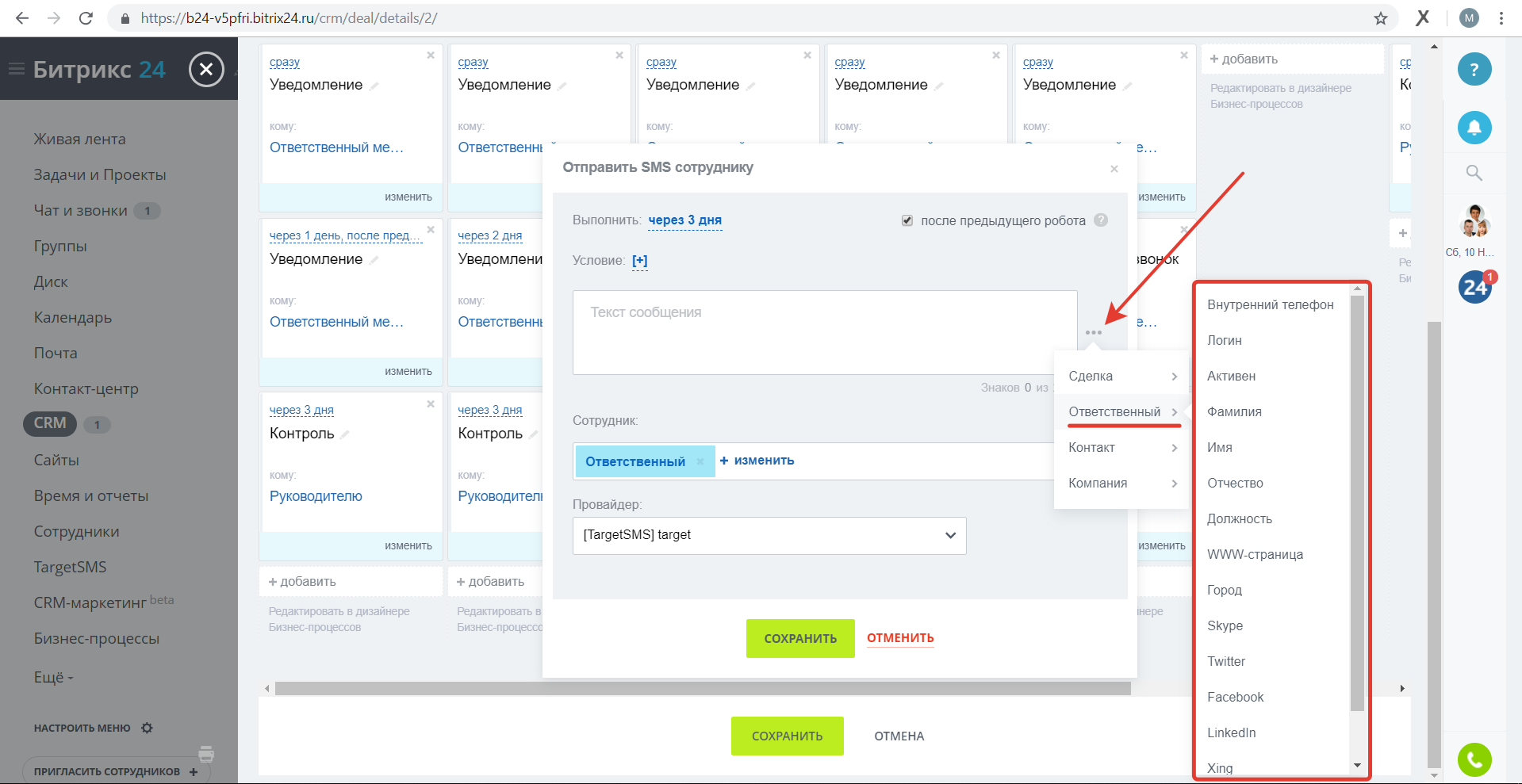Remove the Ответственный employee tag
1522x784 pixels.
point(700,461)
